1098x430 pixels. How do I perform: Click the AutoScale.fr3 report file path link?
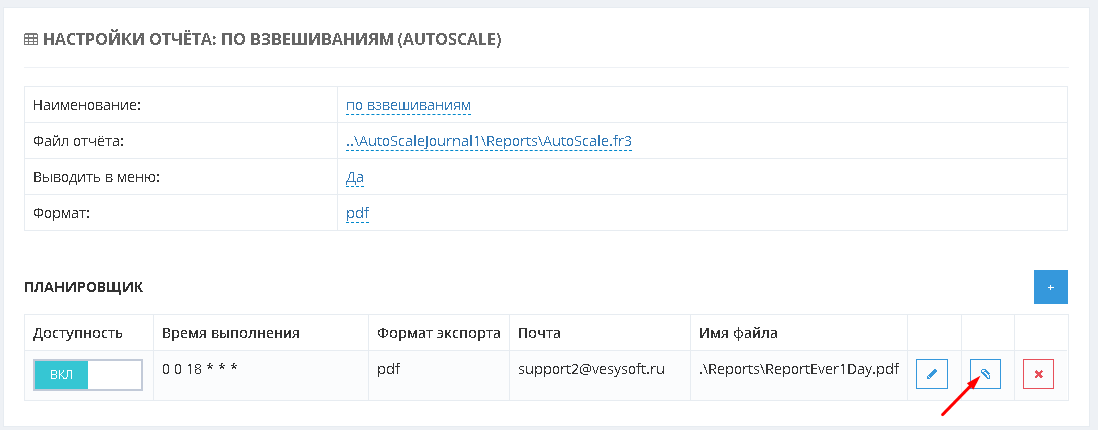(x=489, y=141)
